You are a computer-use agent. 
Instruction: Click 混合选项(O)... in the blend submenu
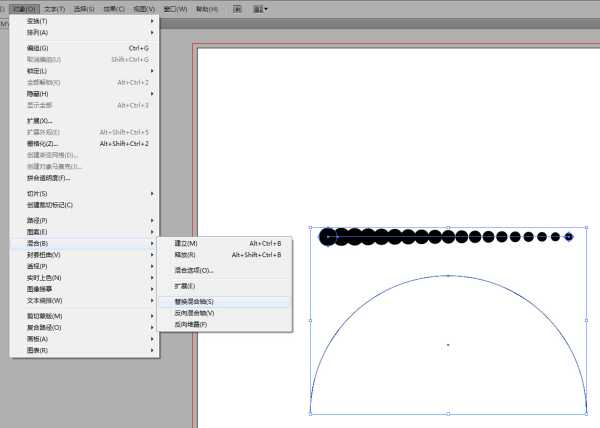pos(194,270)
